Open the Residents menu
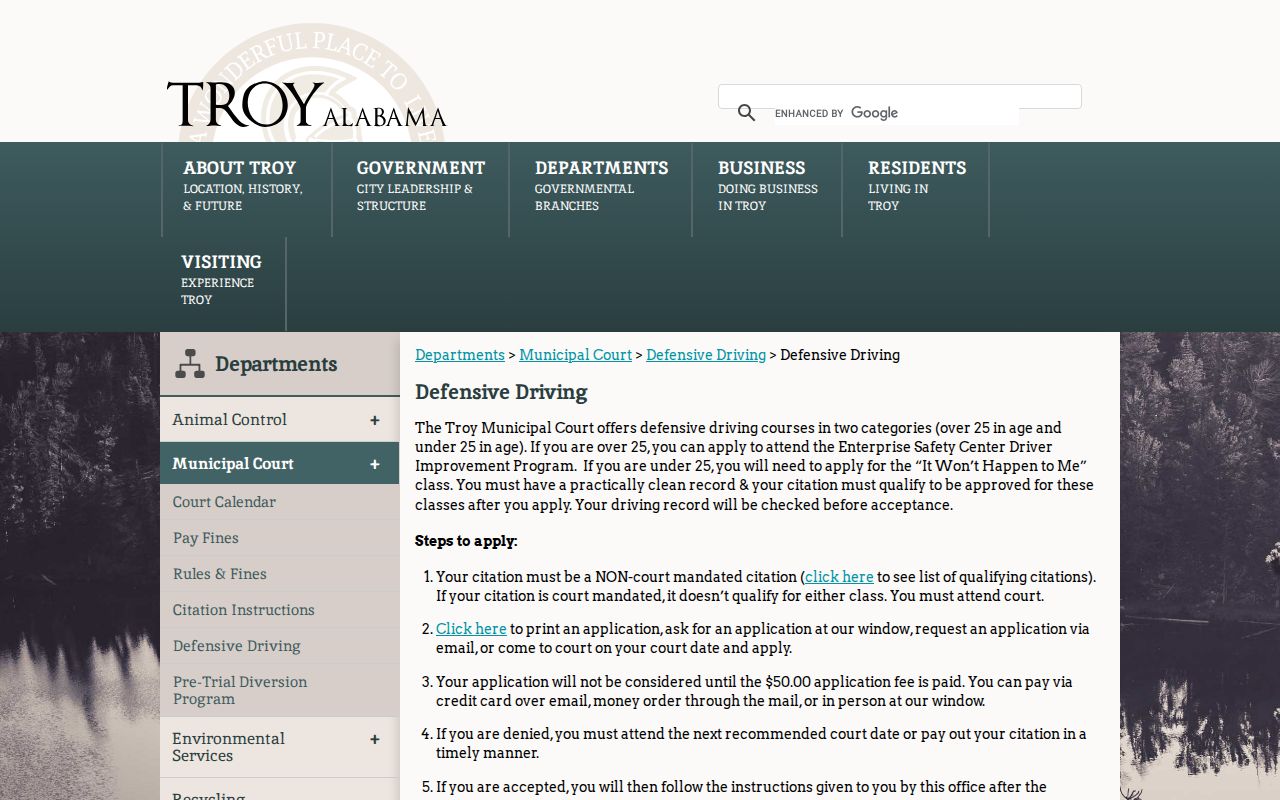The height and width of the screenshot is (800, 1280). [x=916, y=189]
